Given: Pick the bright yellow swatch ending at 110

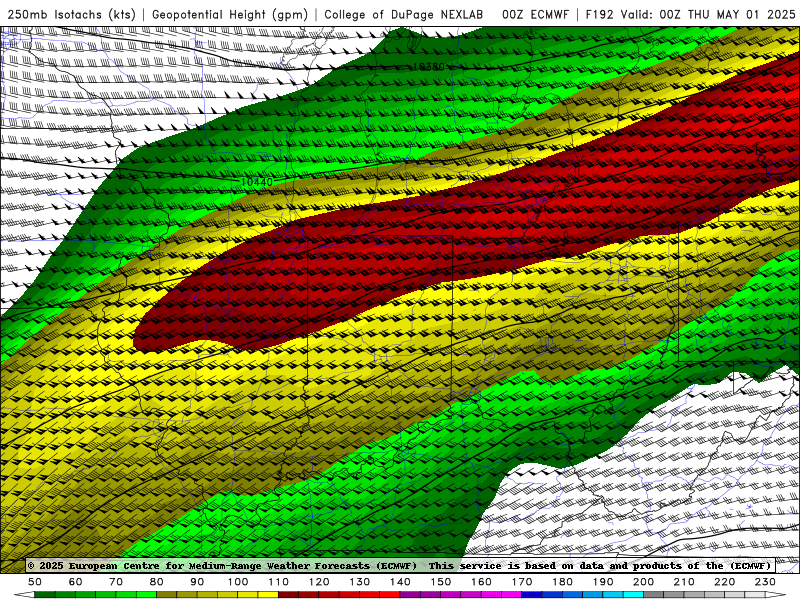Looking at the screenshot, I should [x=268, y=595].
